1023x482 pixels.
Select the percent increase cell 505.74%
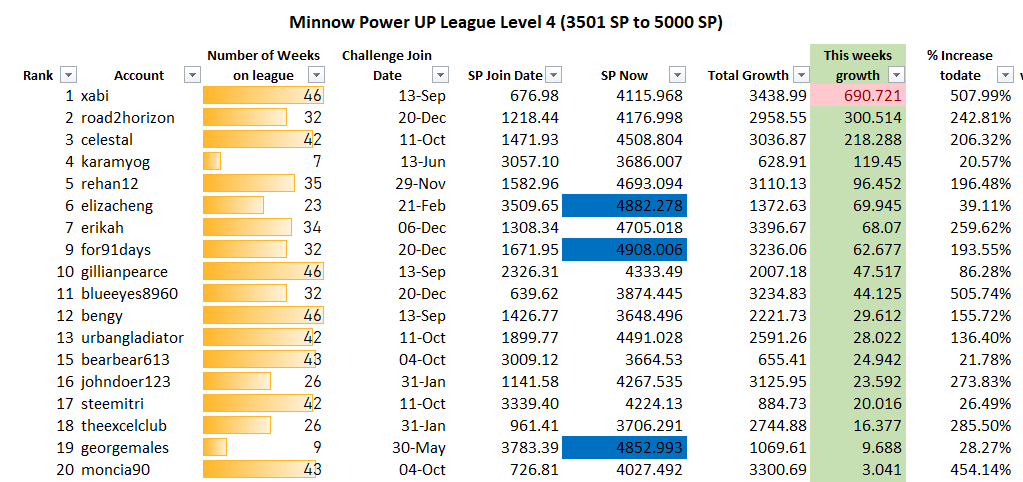pyautogui.click(x=979, y=294)
